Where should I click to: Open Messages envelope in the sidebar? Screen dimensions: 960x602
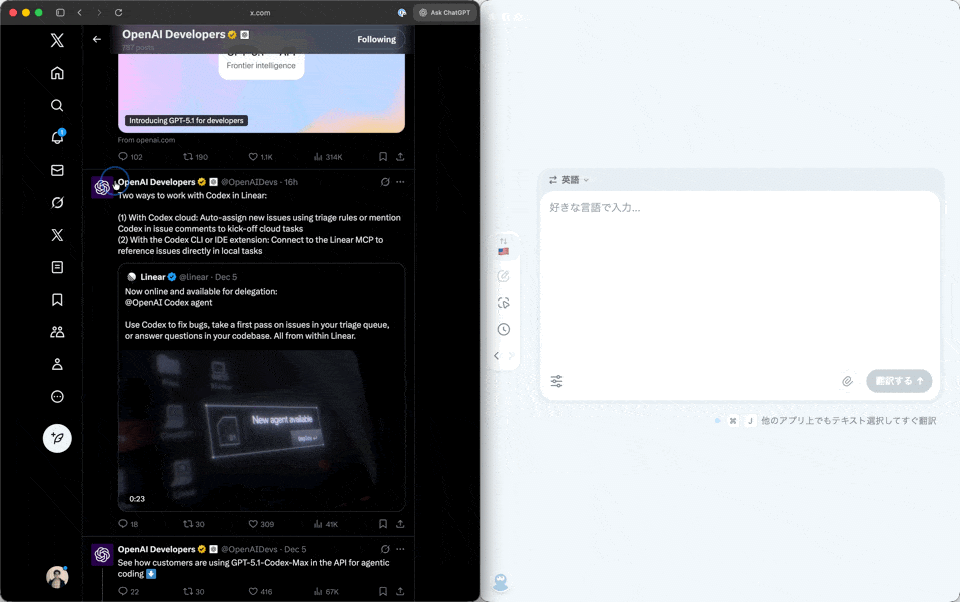pyautogui.click(x=57, y=170)
